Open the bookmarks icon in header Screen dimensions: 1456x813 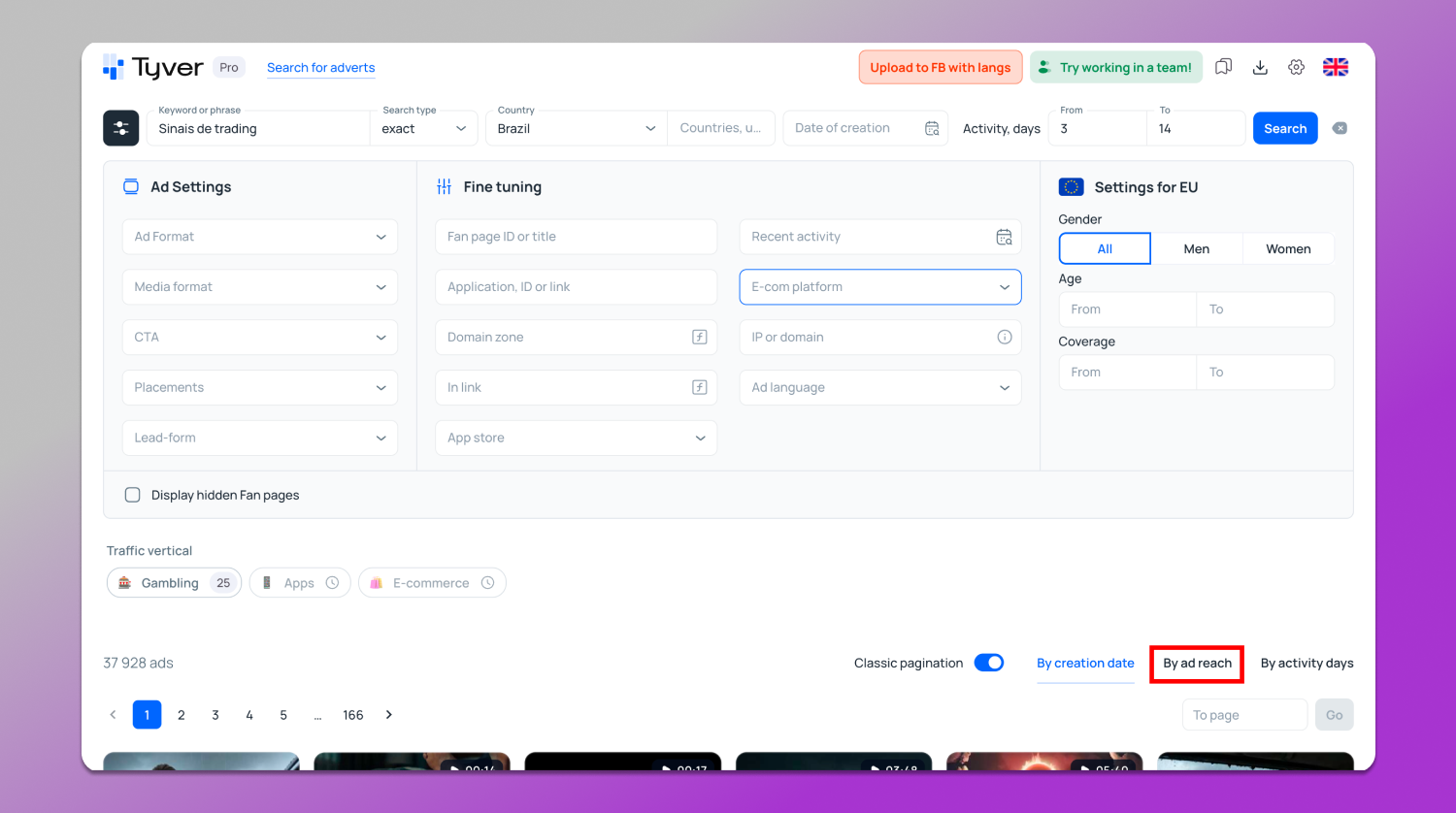pyautogui.click(x=1224, y=67)
